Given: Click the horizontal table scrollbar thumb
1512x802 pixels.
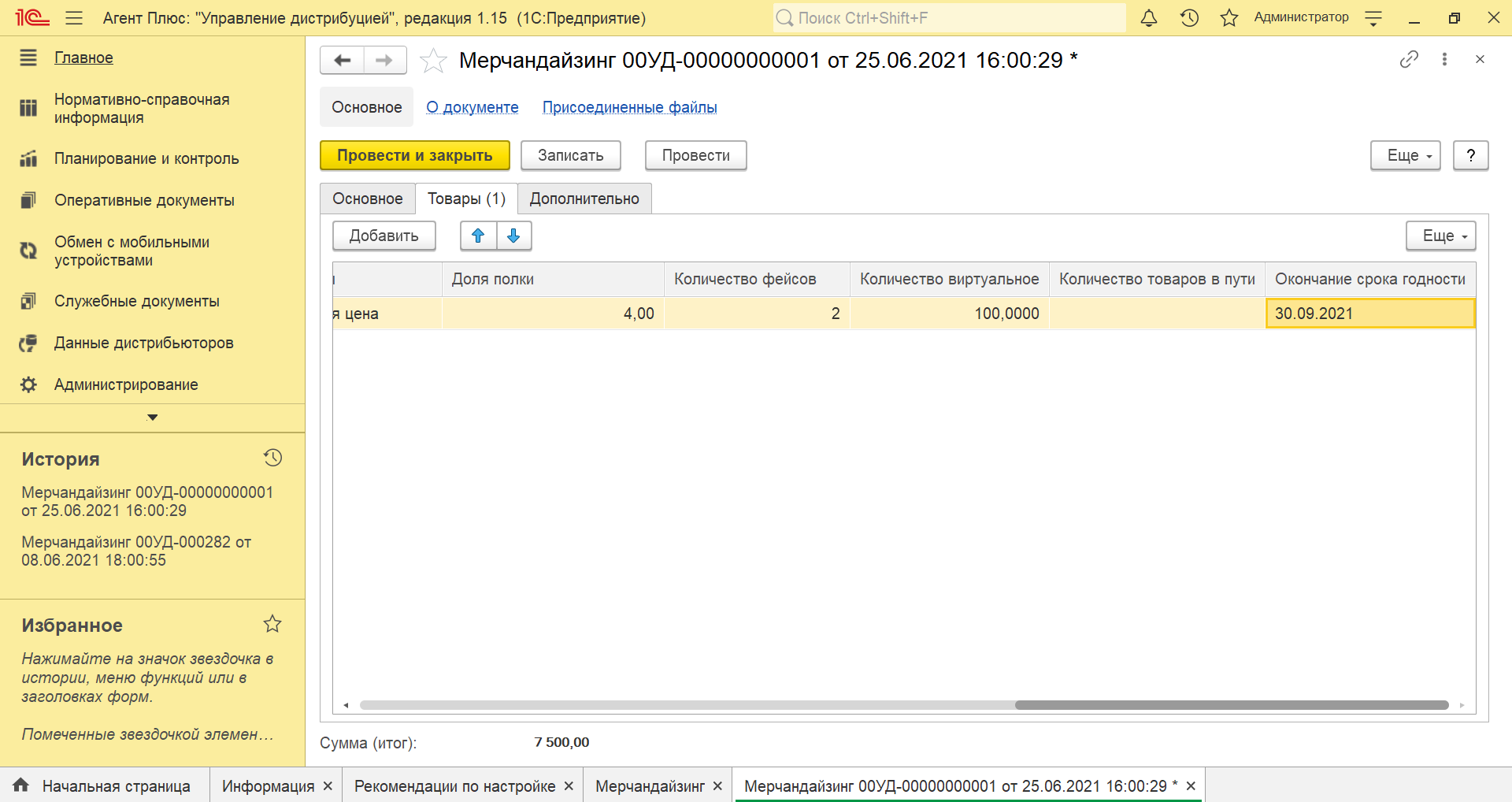Looking at the screenshot, I should click(x=1232, y=705).
